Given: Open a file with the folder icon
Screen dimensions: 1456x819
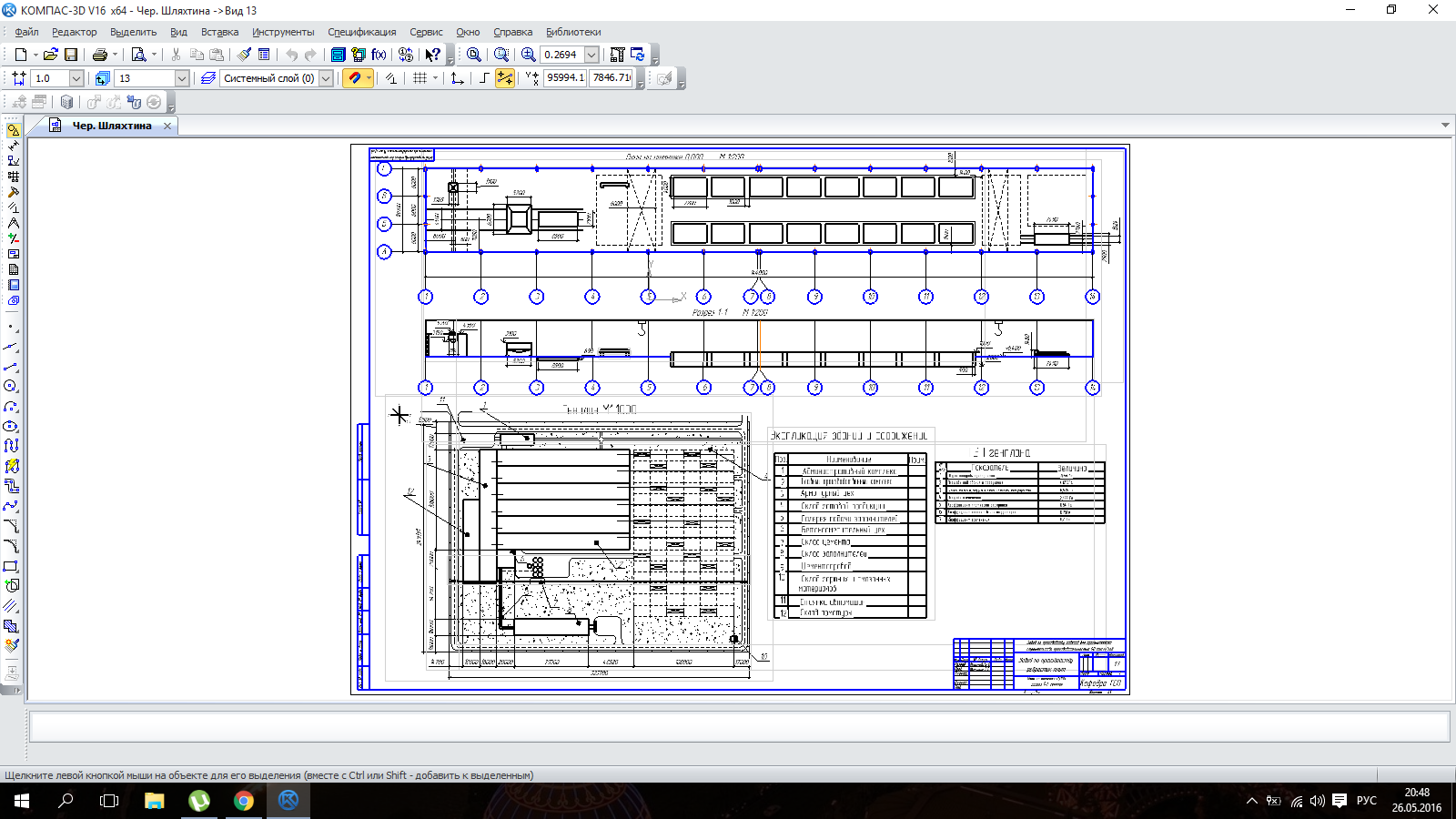Looking at the screenshot, I should tap(51, 55).
